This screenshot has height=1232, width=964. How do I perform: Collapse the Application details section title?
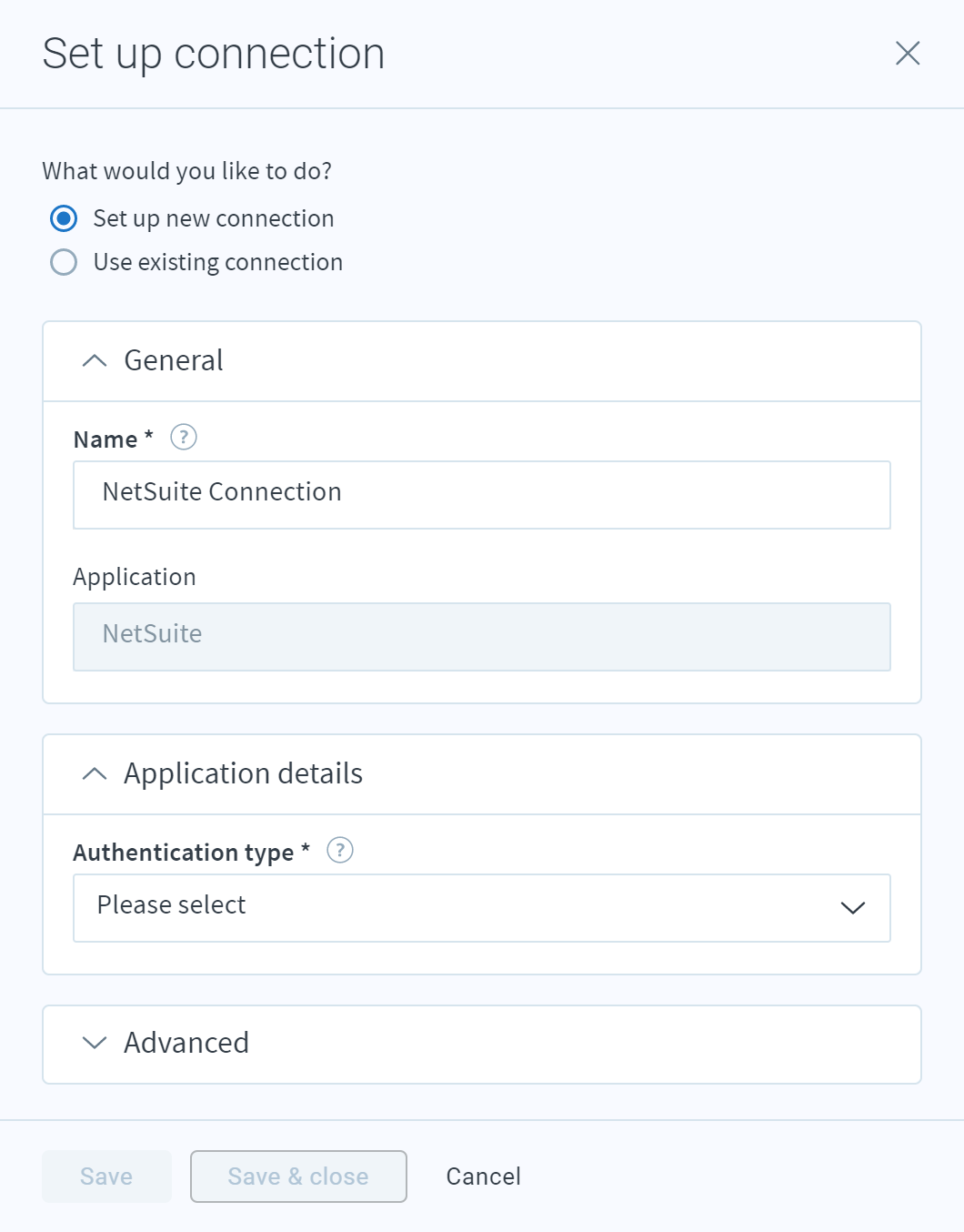tap(244, 773)
